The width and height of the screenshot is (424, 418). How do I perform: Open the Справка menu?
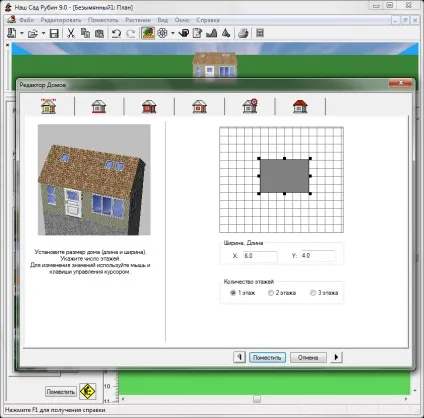click(x=208, y=20)
